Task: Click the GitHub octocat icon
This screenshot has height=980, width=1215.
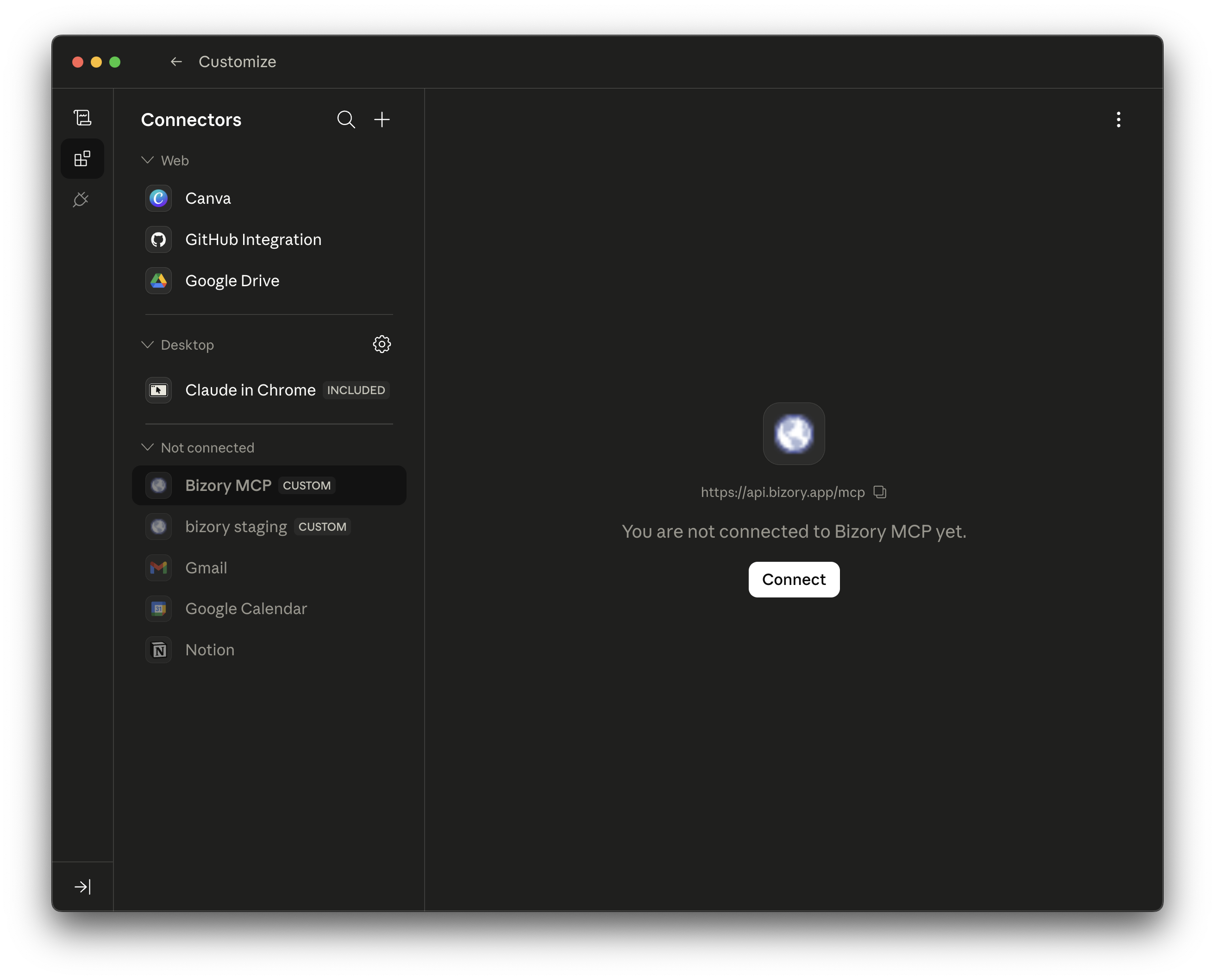Action: pos(158,239)
